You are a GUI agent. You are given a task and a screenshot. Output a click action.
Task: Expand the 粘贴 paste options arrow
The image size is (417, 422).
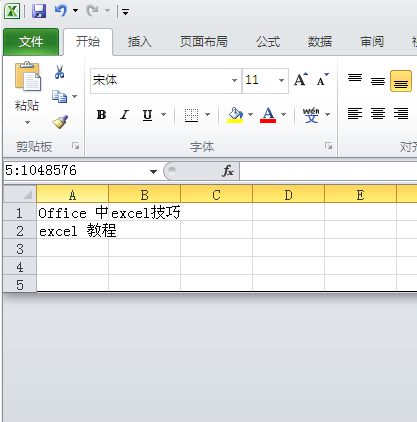point(27,122)
